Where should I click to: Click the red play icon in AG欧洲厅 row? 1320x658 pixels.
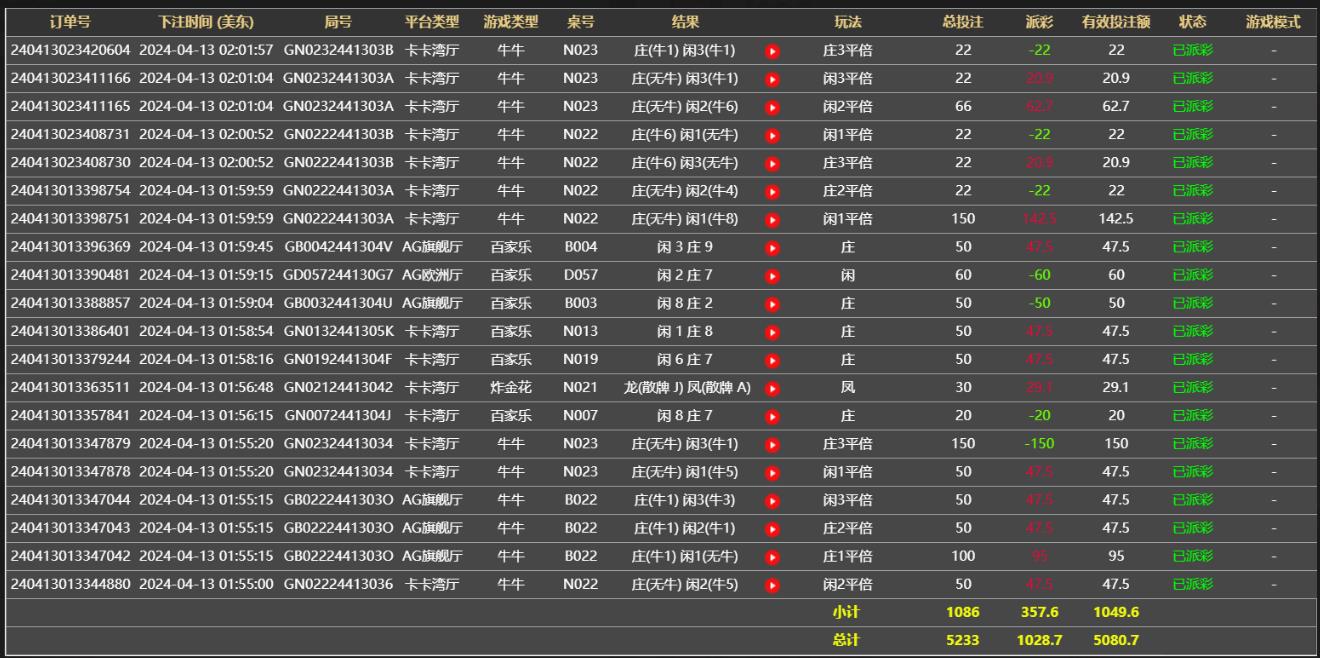click(772, 276)
